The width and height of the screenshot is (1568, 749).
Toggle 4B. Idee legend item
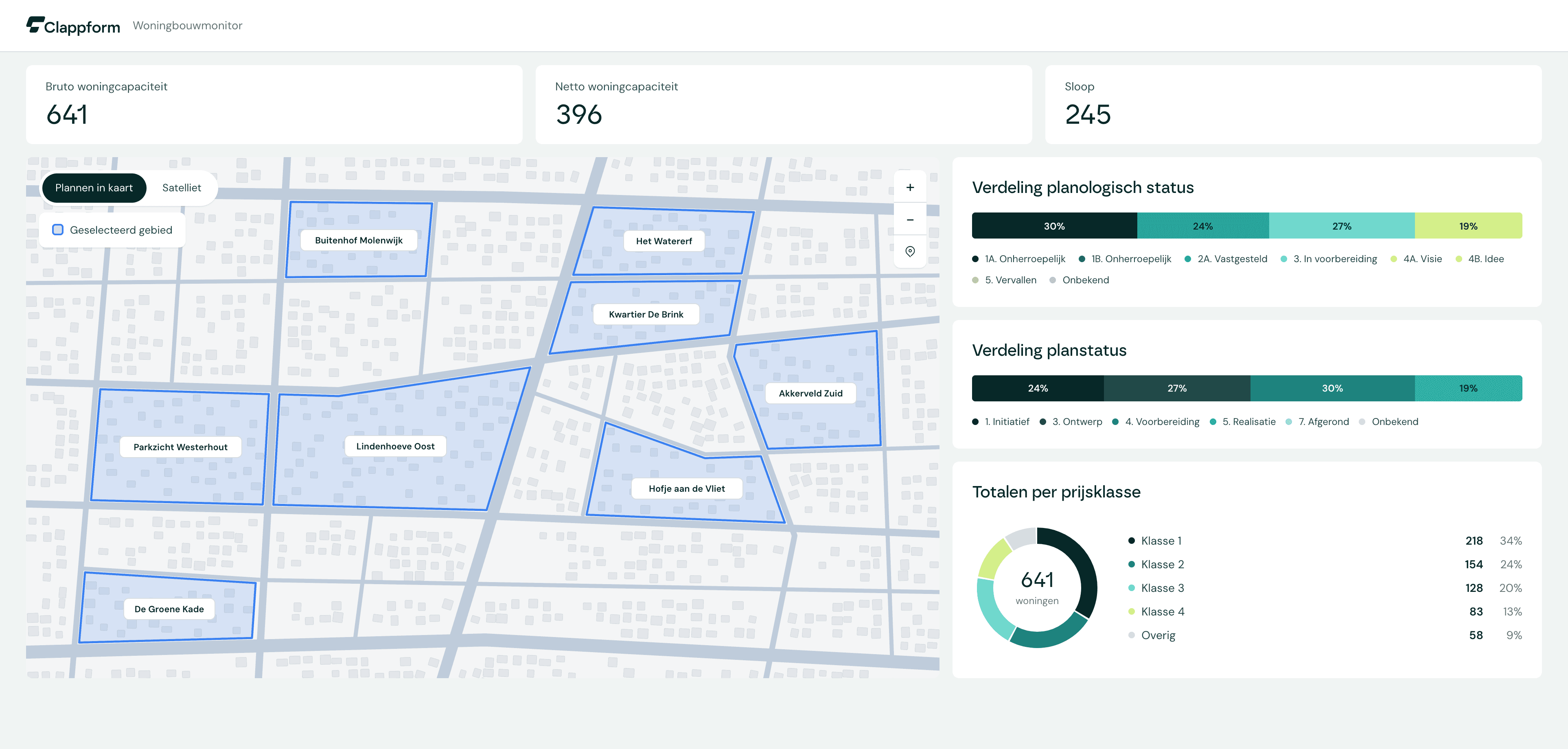(x=1480, y=259)
